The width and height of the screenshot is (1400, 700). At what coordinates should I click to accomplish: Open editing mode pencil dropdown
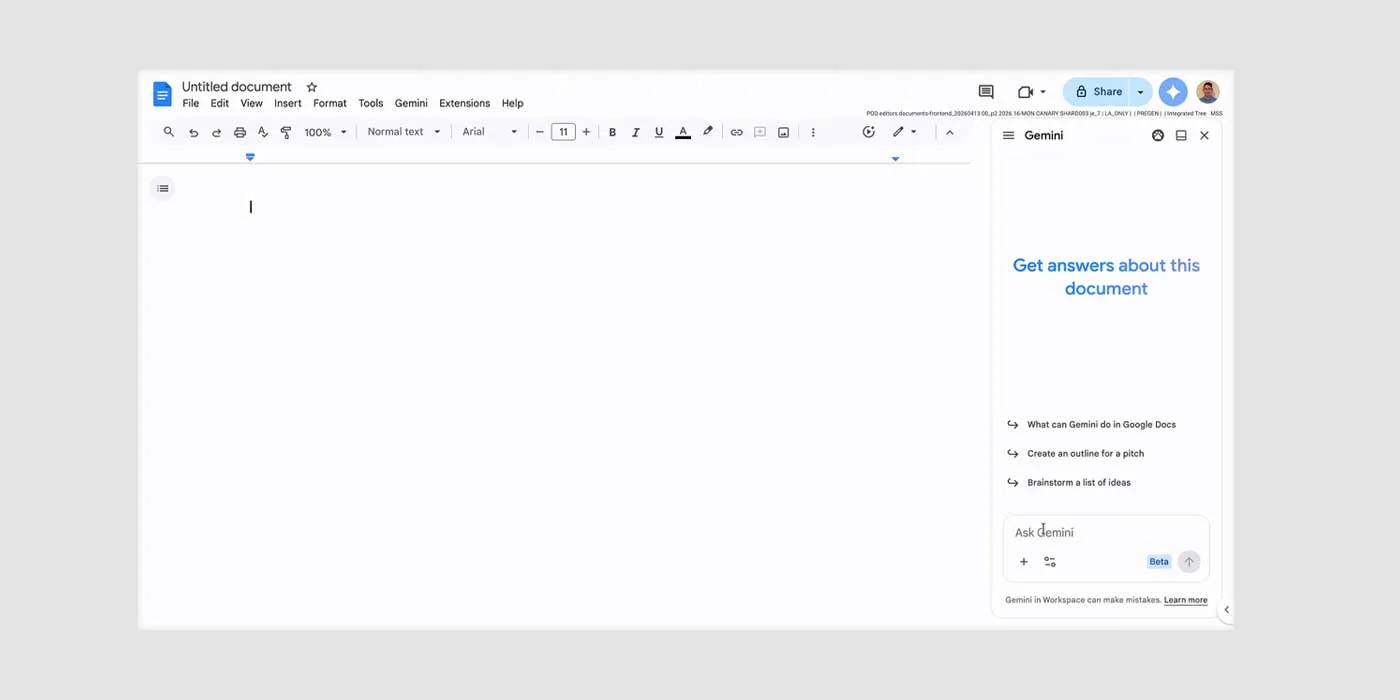[x=905, y=132]
